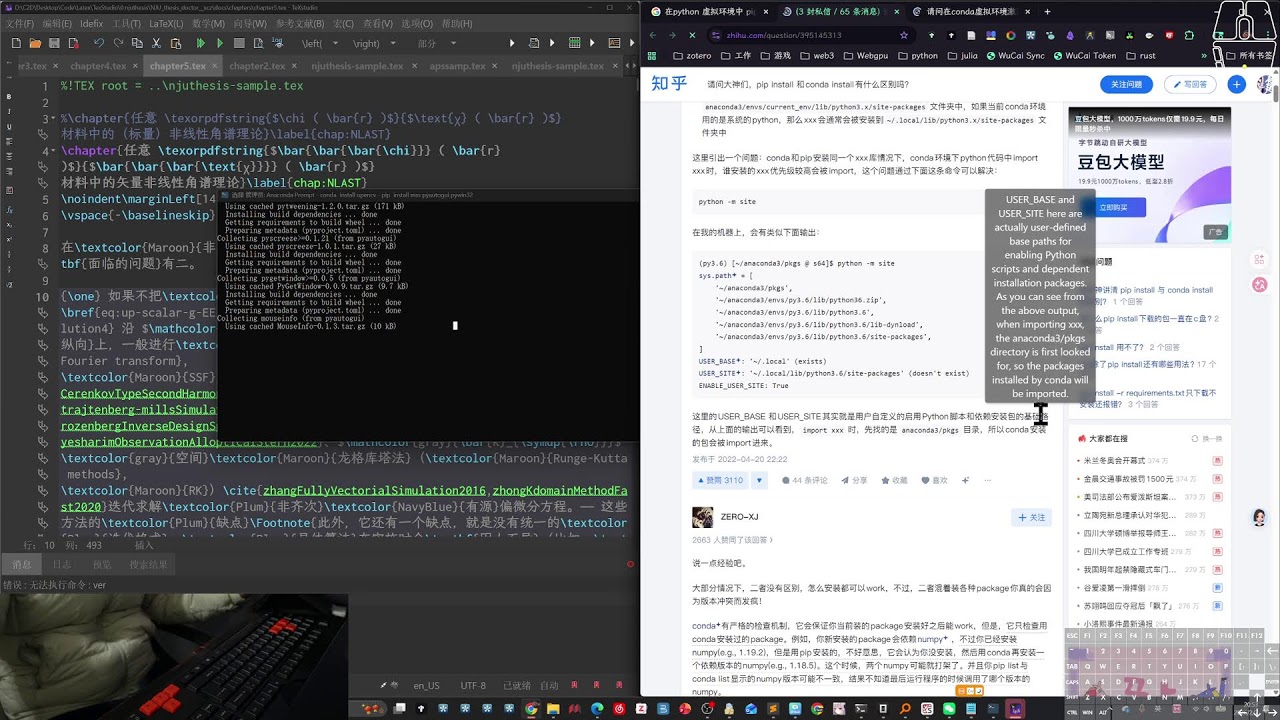Viewport: 1280px width, 720px height.
Task: Select the 预览 preview panel tab
Action: click(x=102, y=565)
